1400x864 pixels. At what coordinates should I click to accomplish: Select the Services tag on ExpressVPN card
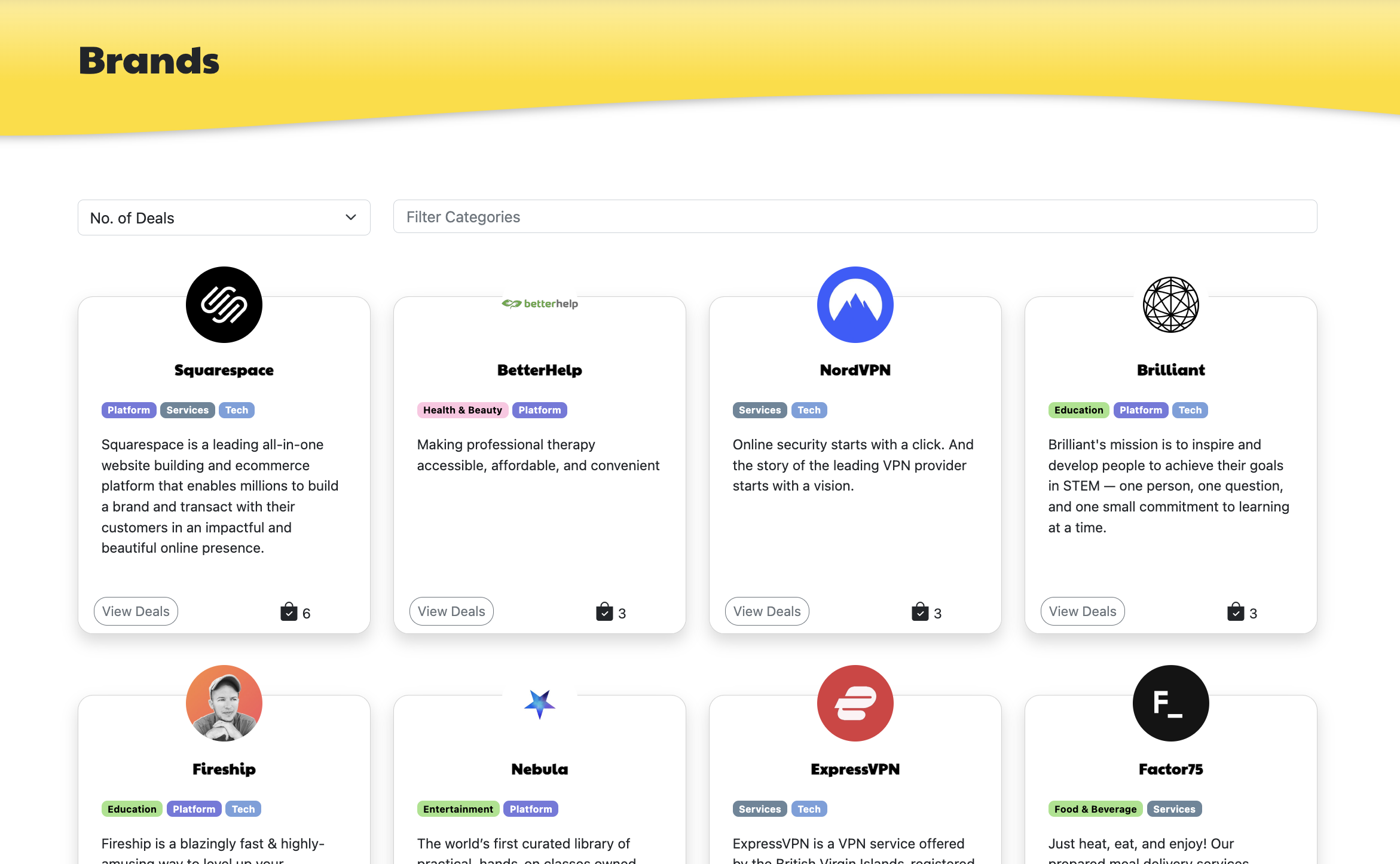760,809
